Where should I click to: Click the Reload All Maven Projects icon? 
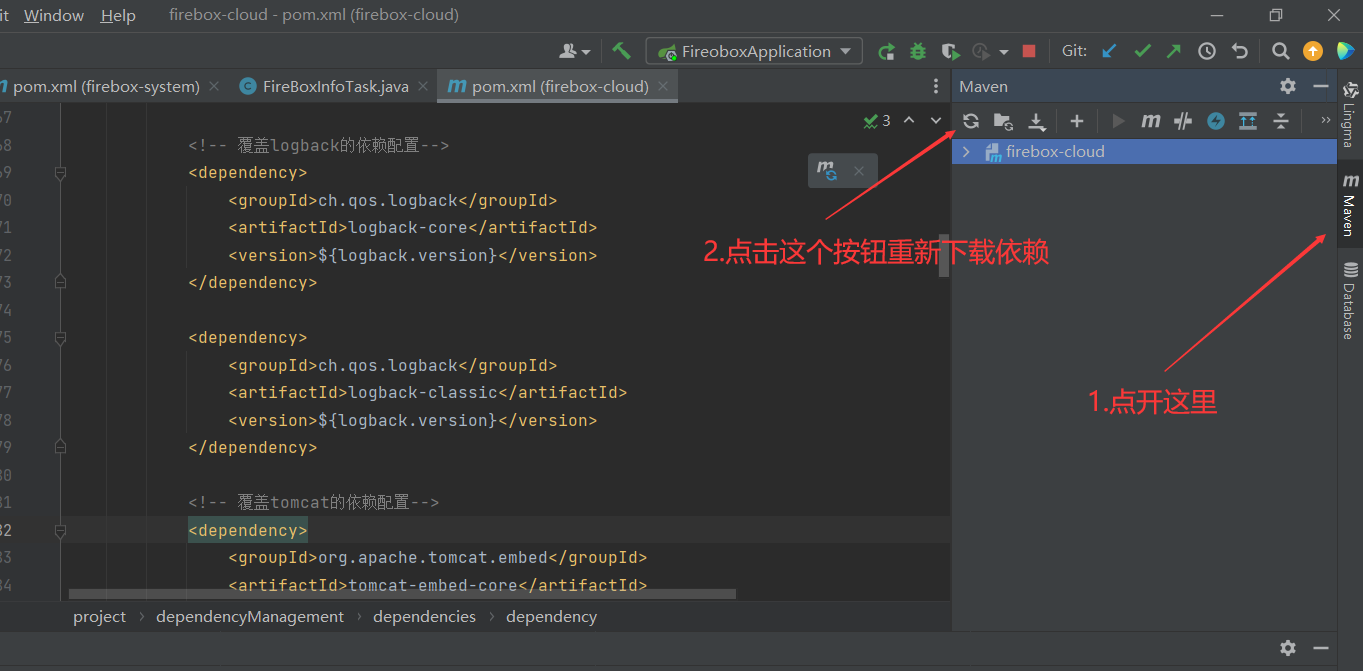click(971, 121)
